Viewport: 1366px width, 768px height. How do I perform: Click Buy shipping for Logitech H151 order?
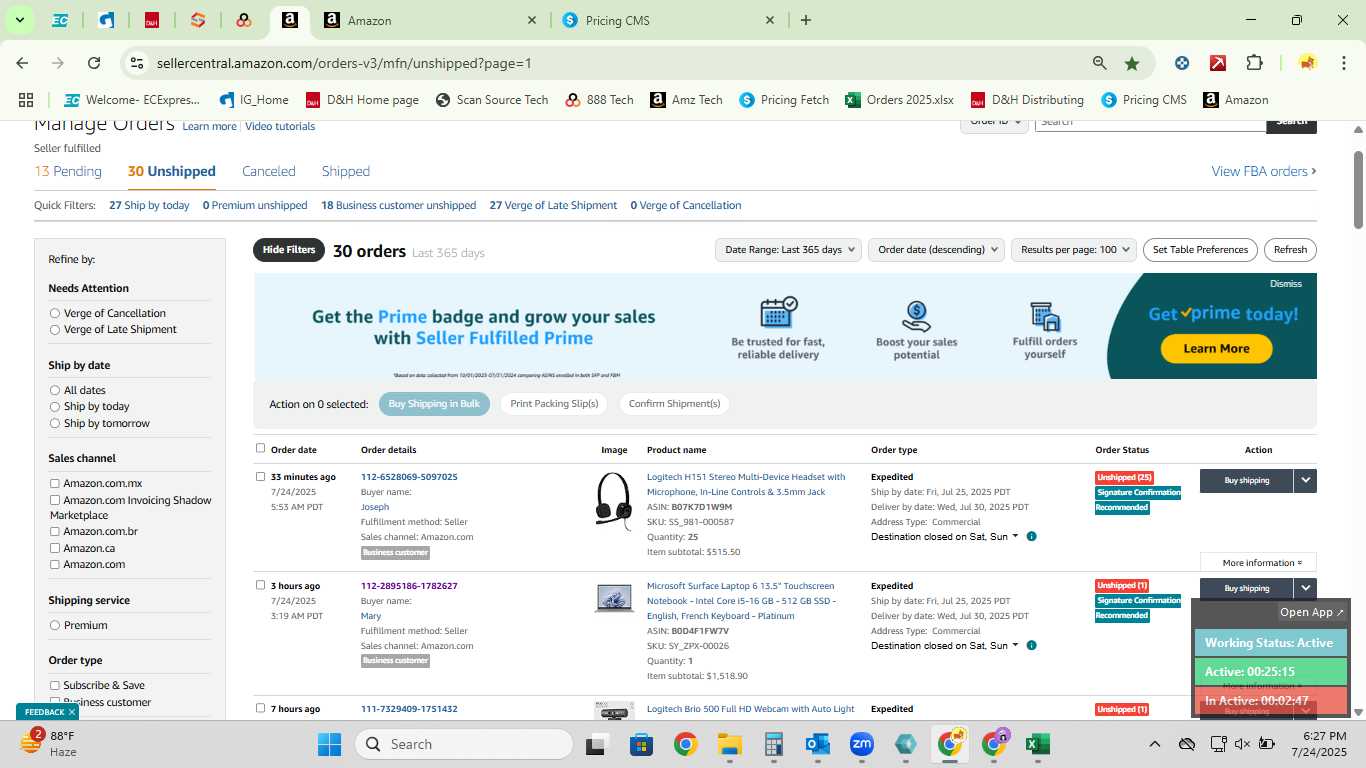click(1246, 481)
